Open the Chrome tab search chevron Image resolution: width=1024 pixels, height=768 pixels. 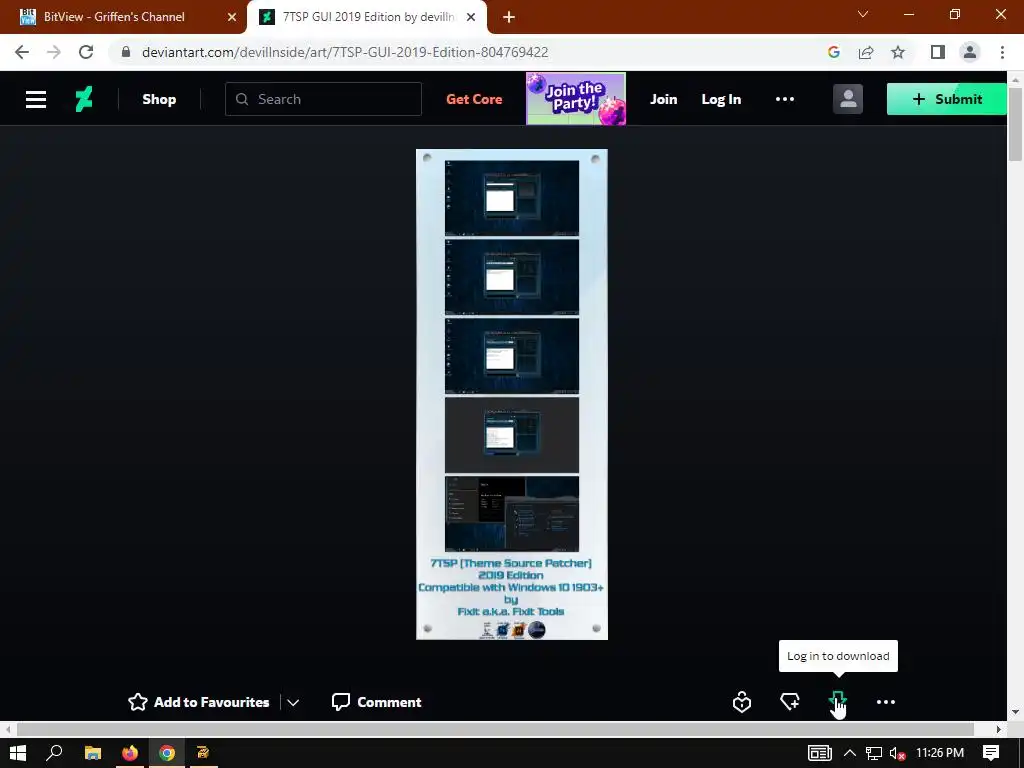tap(863, 14)
